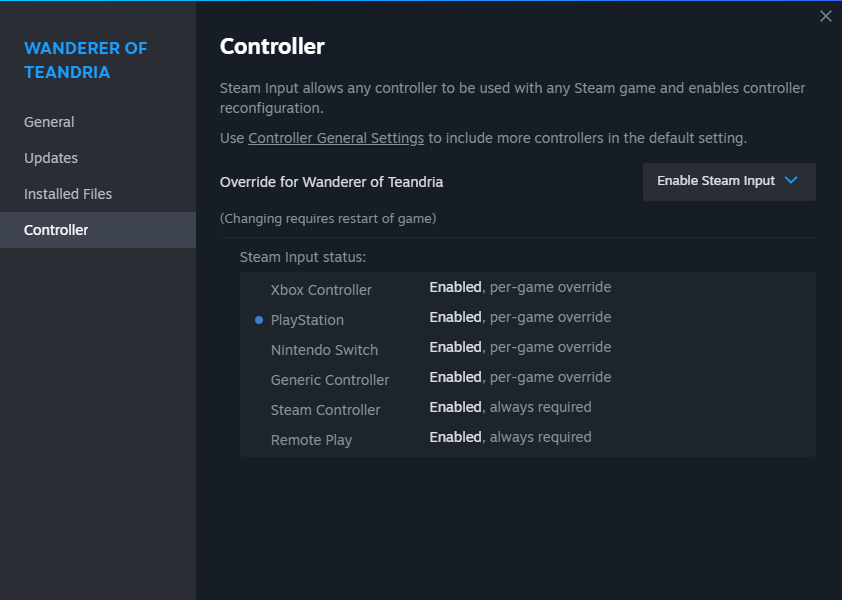Click the Wanderer of Teandria title
Image resolution: width=842 pixels, height=600 pixels.
pos(85,60)
